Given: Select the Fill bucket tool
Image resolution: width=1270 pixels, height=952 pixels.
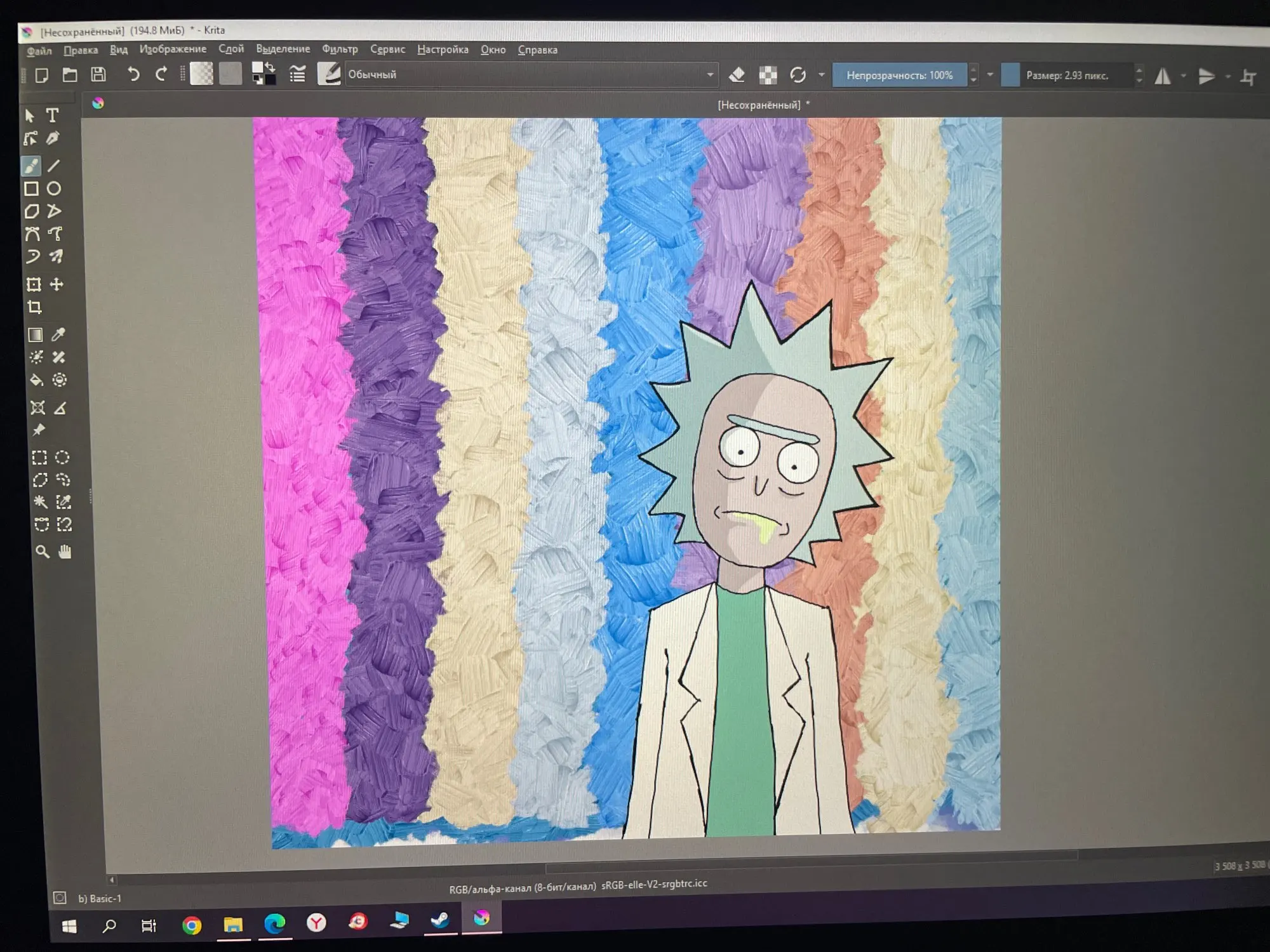Looking at the screenshot, I should click(x=36, y=380).
